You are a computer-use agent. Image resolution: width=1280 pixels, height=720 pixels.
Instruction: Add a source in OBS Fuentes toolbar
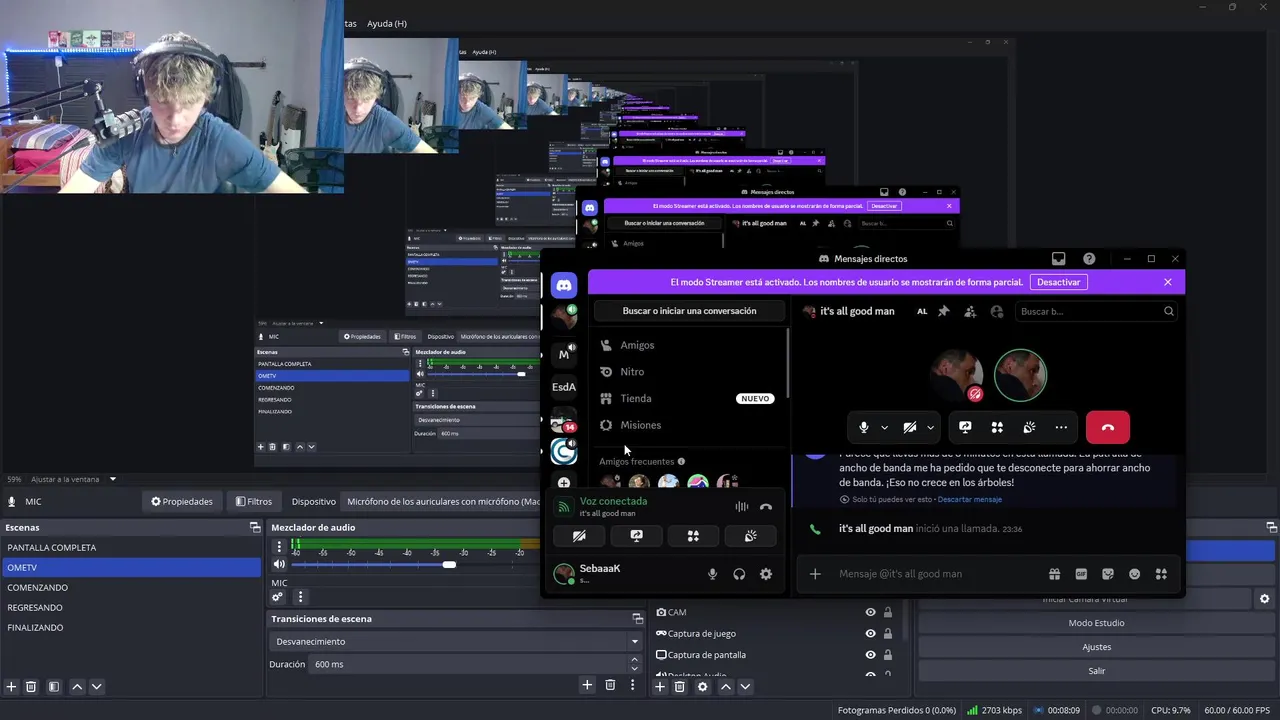660,687
